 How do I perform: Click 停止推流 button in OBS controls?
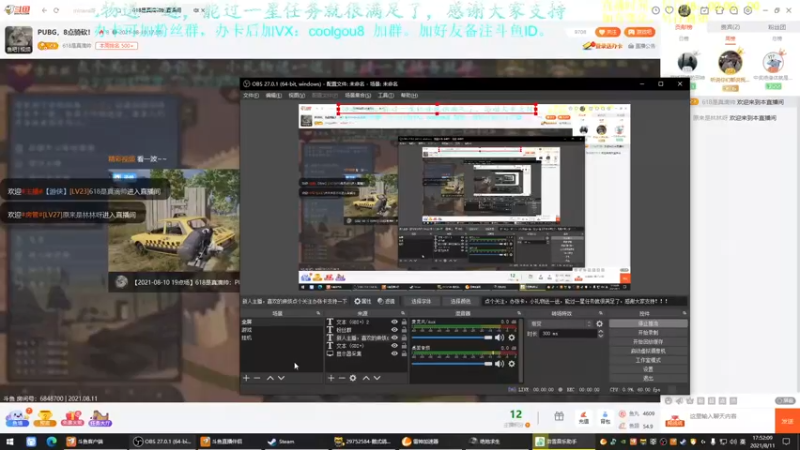(648, 323)
